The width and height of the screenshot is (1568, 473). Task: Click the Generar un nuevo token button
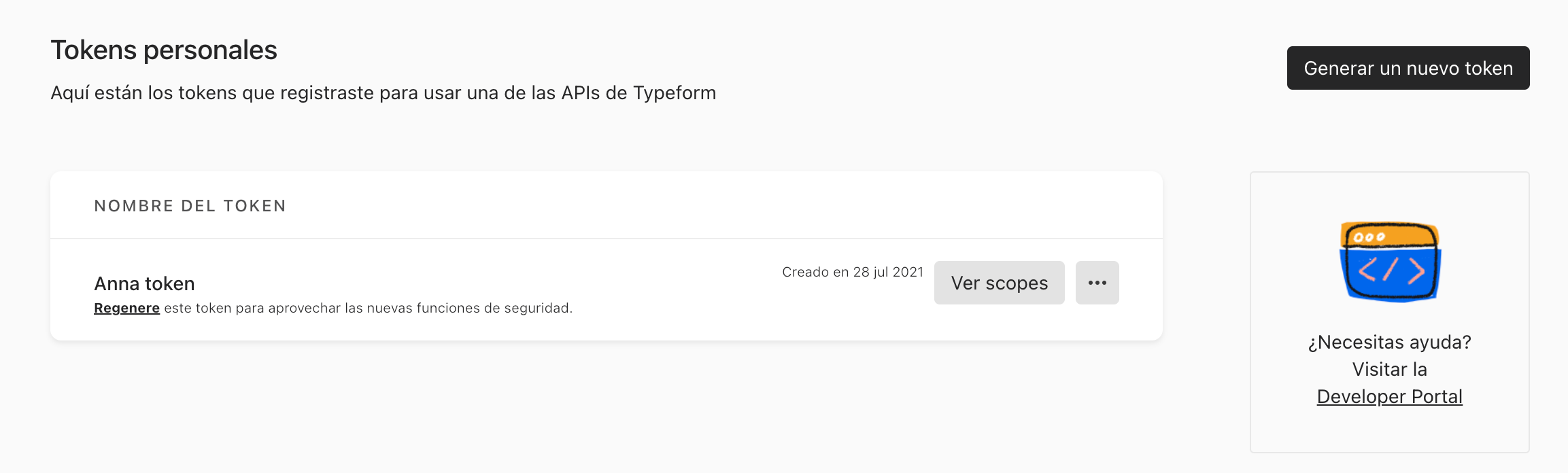(x=1408, y=68)
